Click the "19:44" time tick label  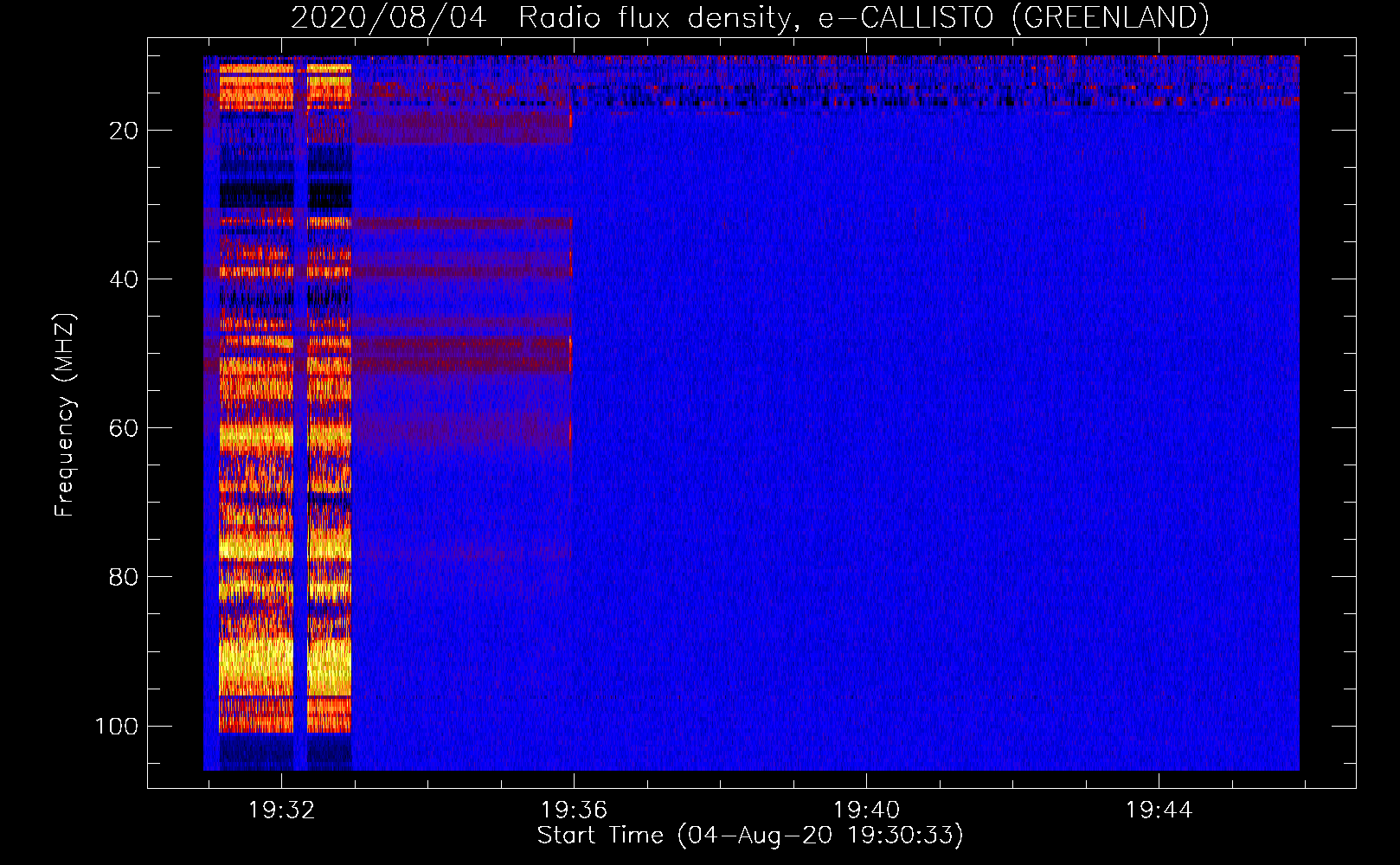click(1159, 811)
